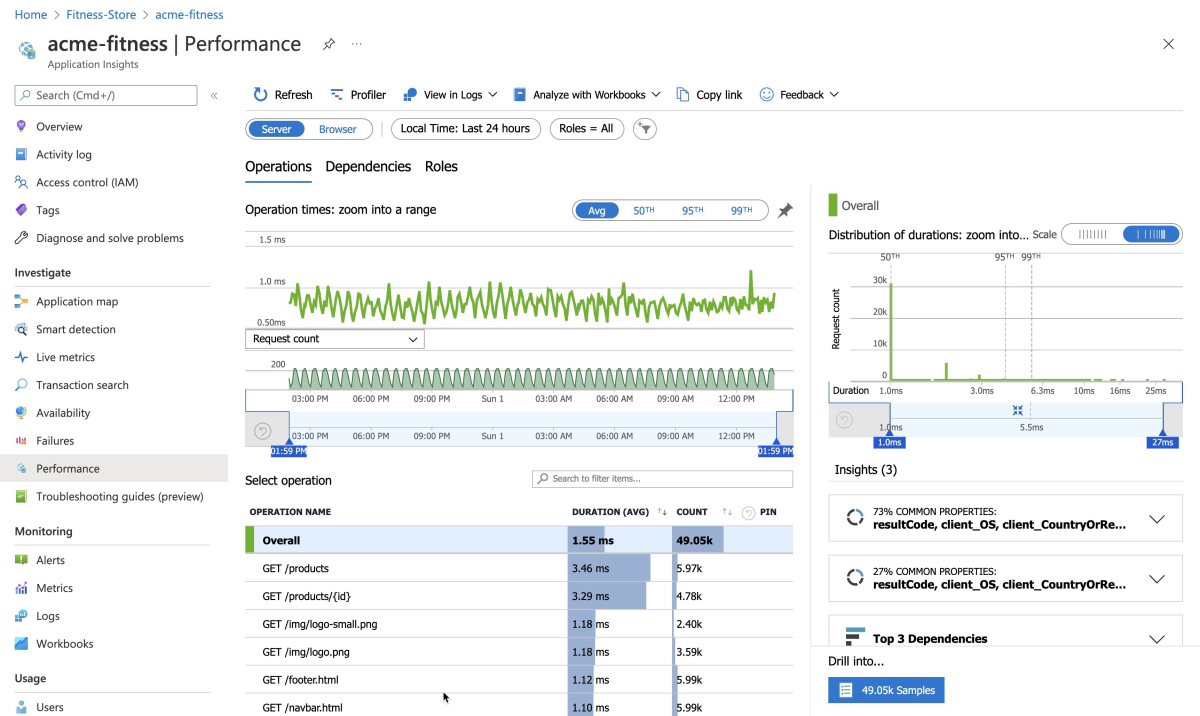Image resolution: width=1200 pixels, height=716 pixels.
Task: Click the search to filter items field
Action: click(662, 479)
